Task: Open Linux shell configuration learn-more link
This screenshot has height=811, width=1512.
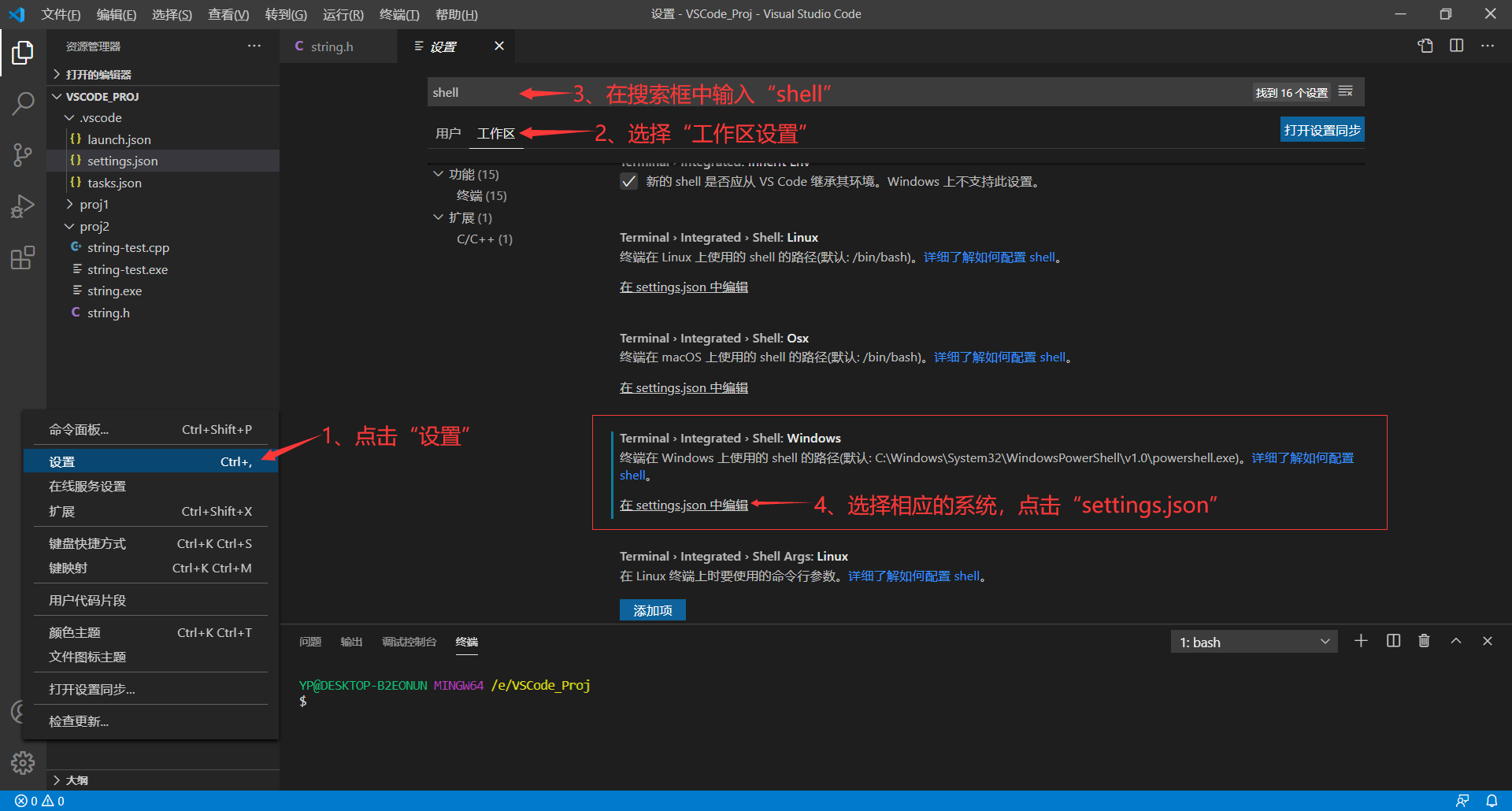Action: pyautogui.click(x=989, y=257)
